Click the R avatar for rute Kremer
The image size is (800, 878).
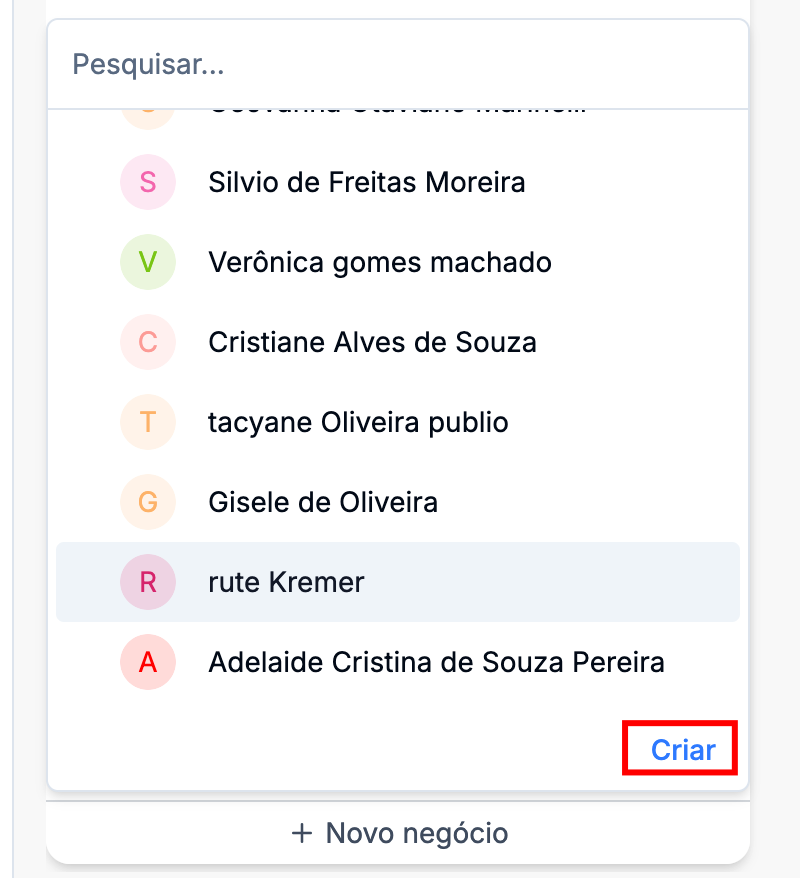click(x=148, y=582)
